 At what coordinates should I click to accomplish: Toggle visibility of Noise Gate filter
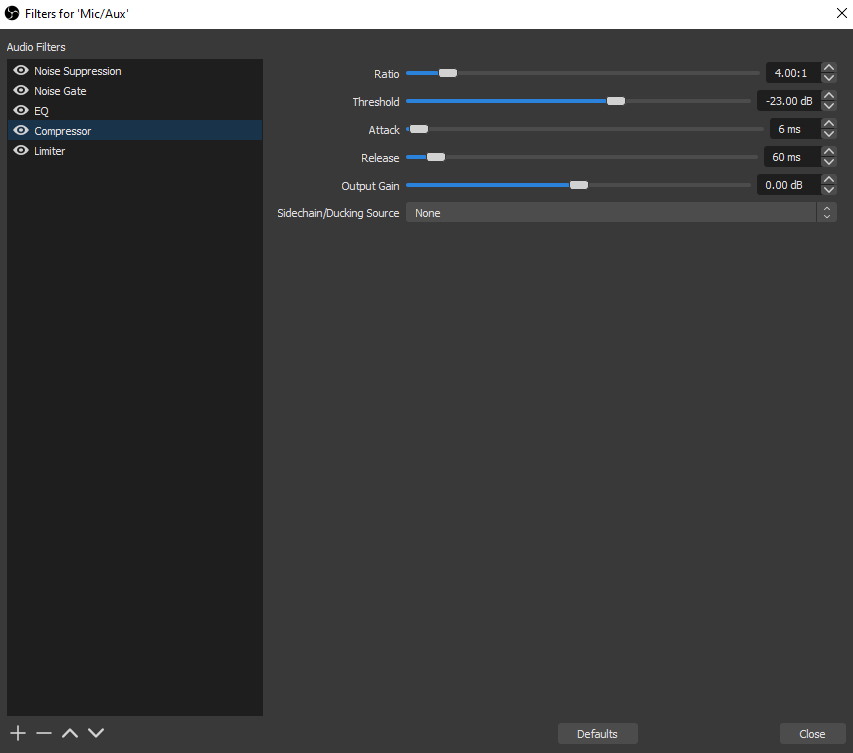point(20,91)
